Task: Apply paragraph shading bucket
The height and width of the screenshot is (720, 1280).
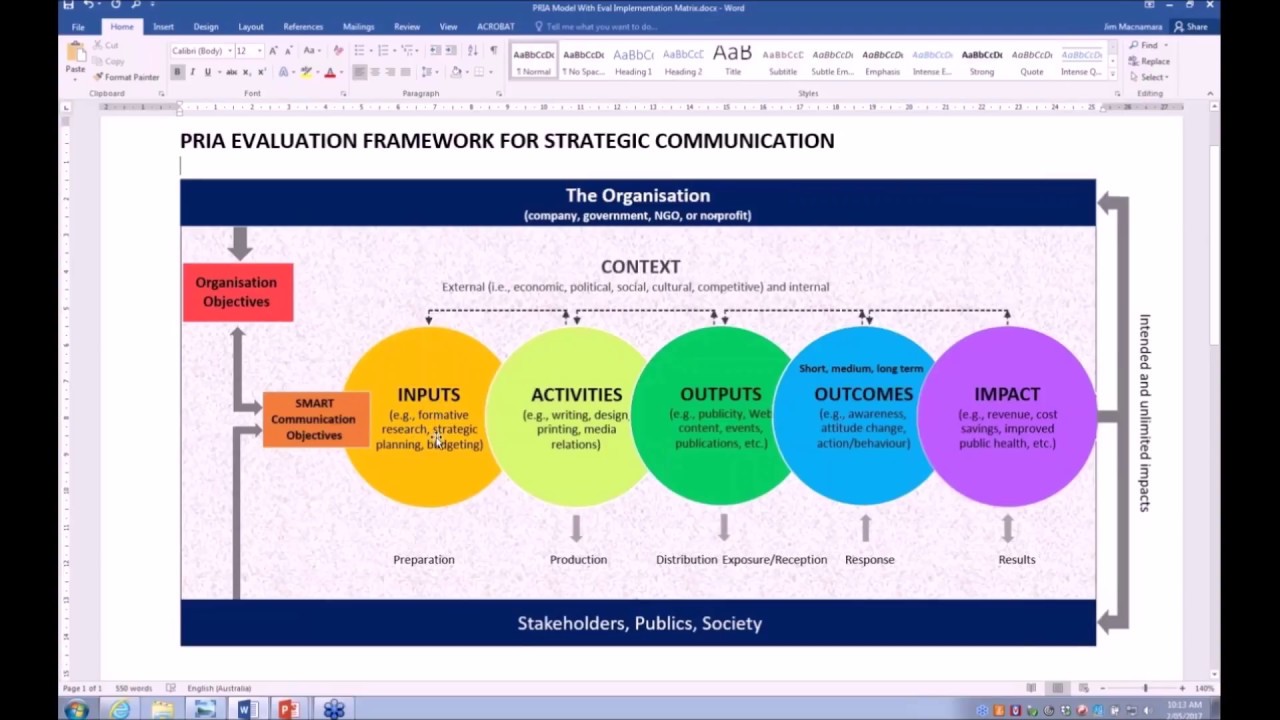Action: click(x=456, y=72)
